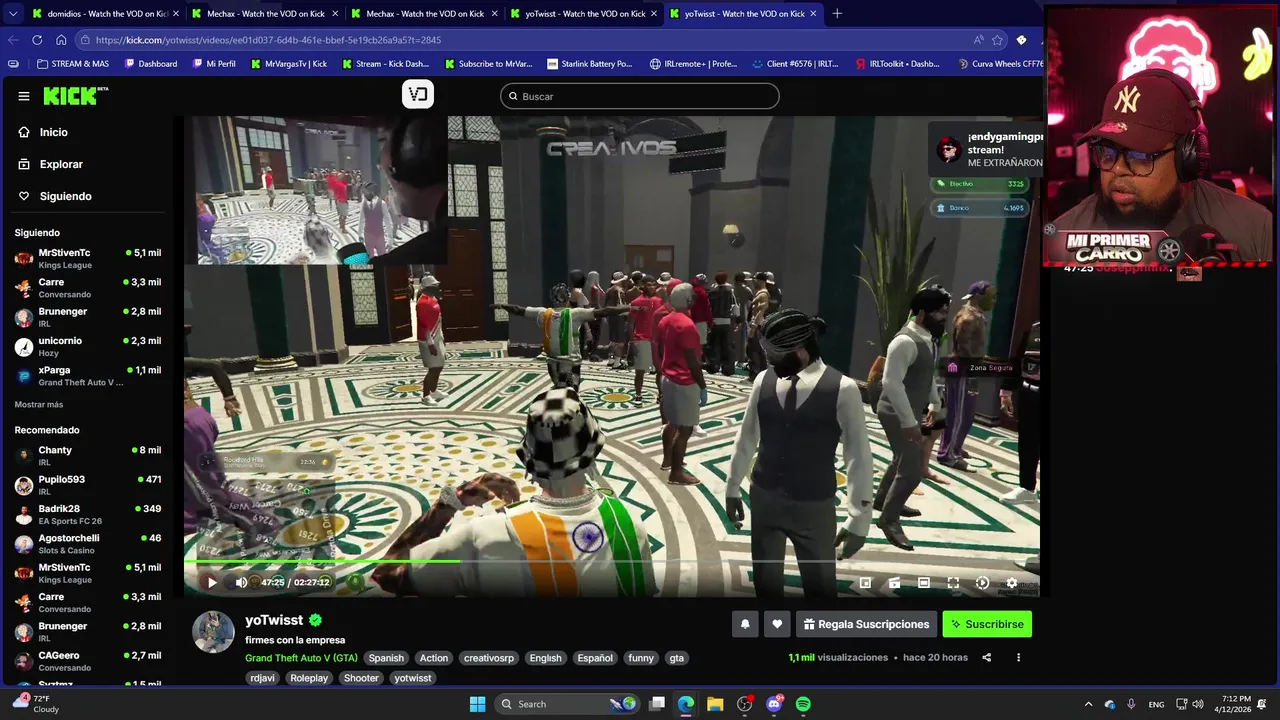Select the Spanish tag

click(x=386, y=658)
